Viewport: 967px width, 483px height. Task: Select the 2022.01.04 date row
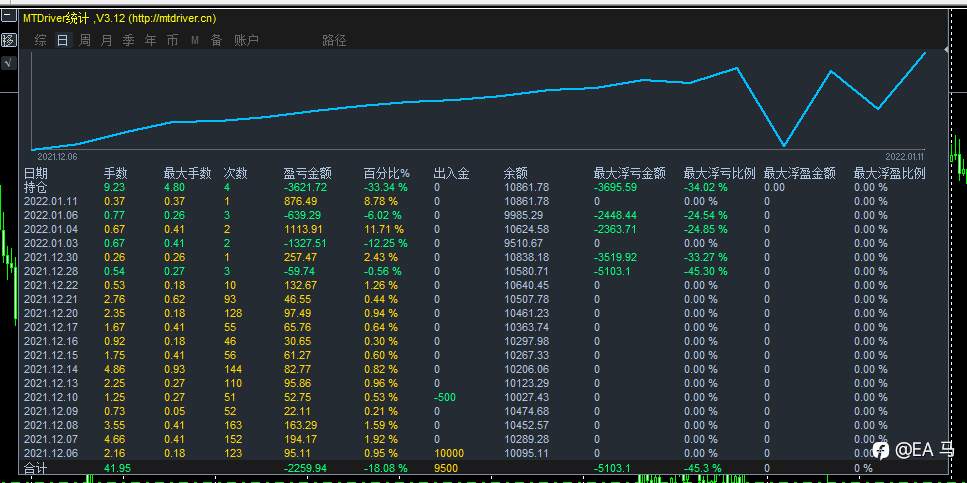pyautogui.click(x=49, y=229)
